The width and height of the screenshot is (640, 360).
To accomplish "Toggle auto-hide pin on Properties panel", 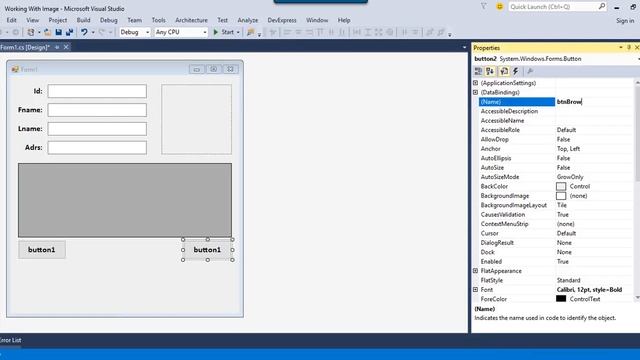I will click(x=629, y=48).
